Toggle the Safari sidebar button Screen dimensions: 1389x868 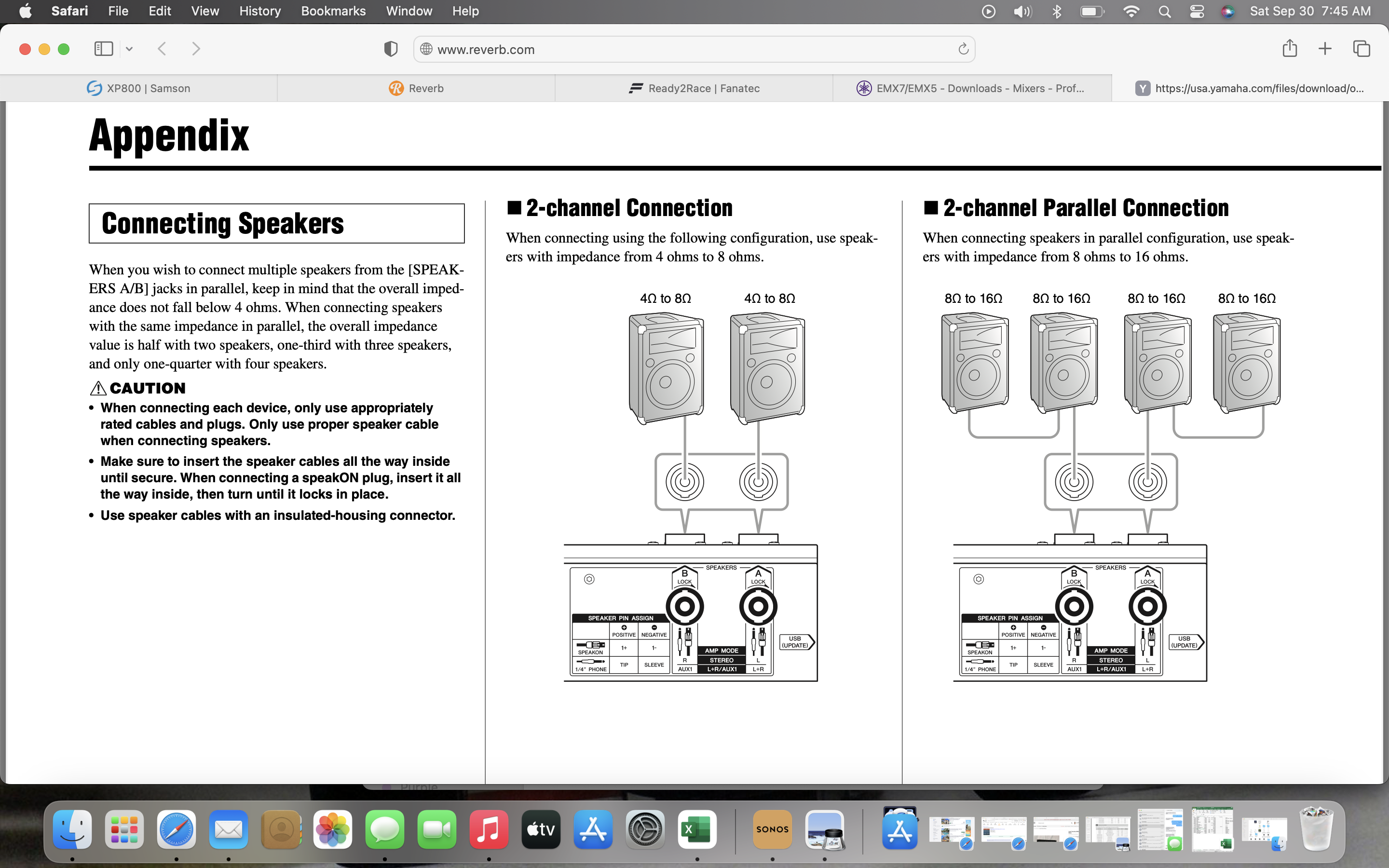point(103,49)
